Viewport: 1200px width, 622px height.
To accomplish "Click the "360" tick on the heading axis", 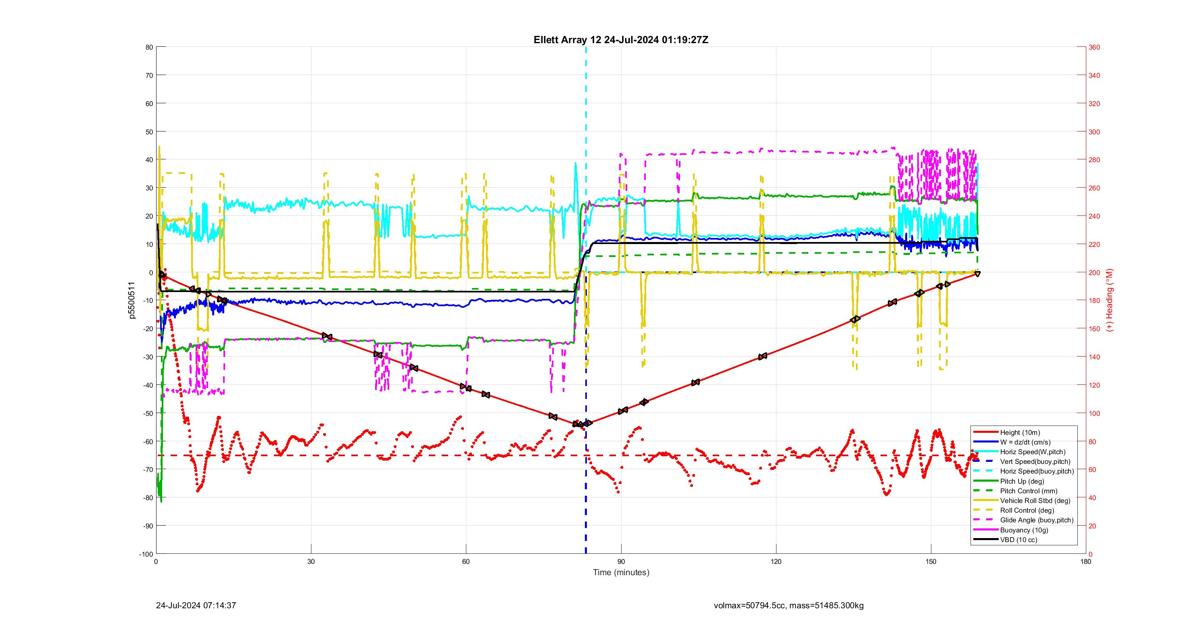I will (x=1095, y=47).
